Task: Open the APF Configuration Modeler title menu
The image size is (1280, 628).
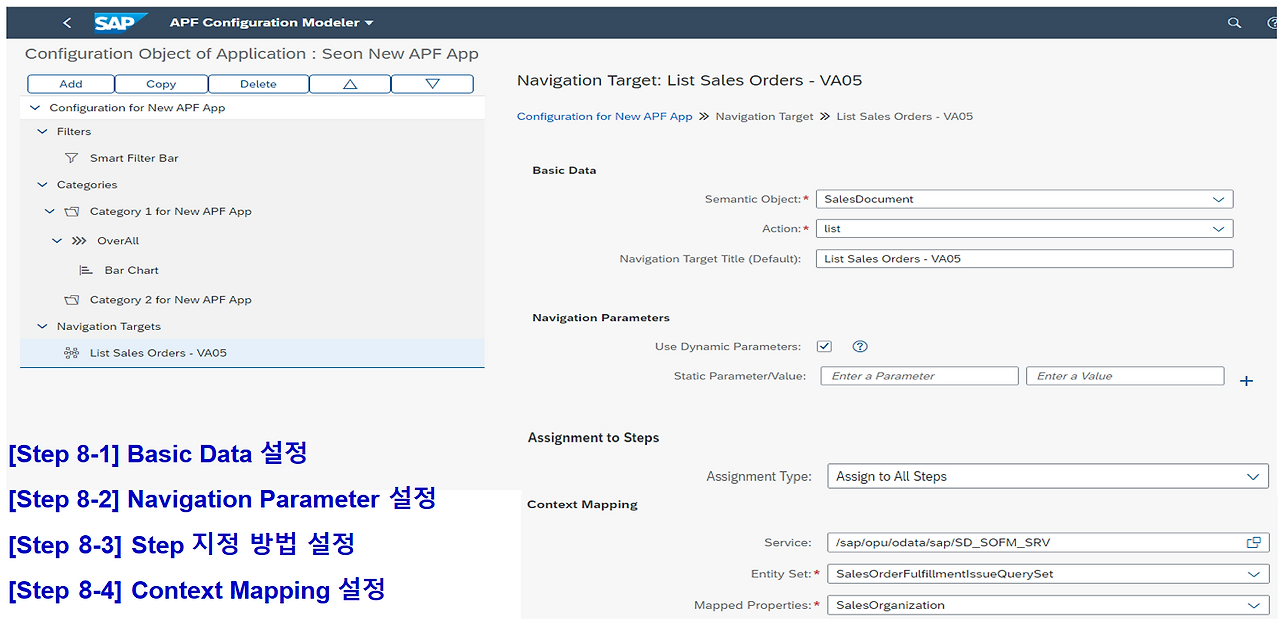Action: tap(371, 21)
